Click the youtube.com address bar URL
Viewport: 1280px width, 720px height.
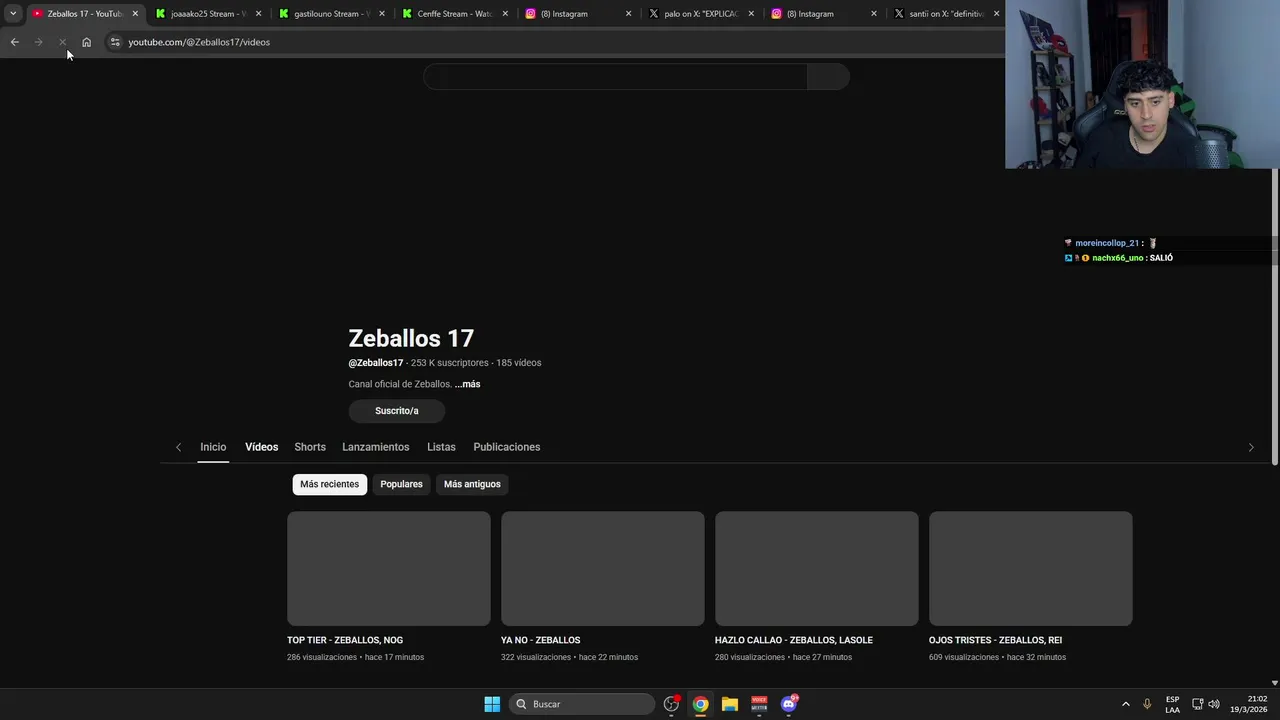(x=199, y=42)
